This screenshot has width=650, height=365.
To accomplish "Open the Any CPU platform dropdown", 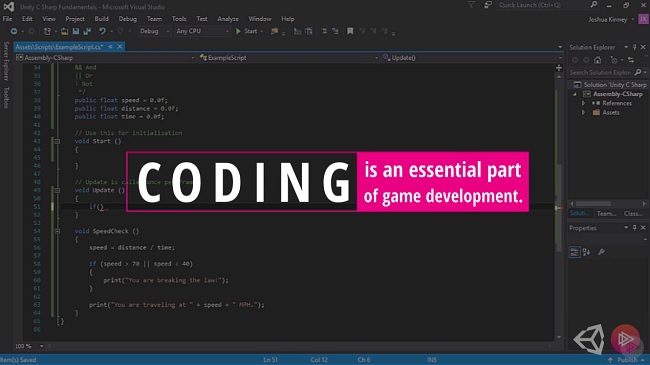I will 202,31.
